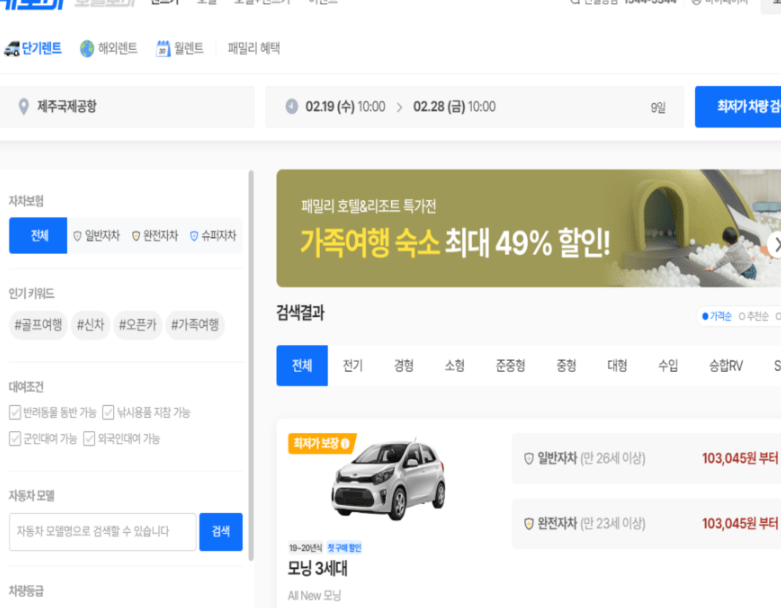Select the 경형 vehicle category tab
The height and width of the screenshot is (608, 781).
pos(404,366)
